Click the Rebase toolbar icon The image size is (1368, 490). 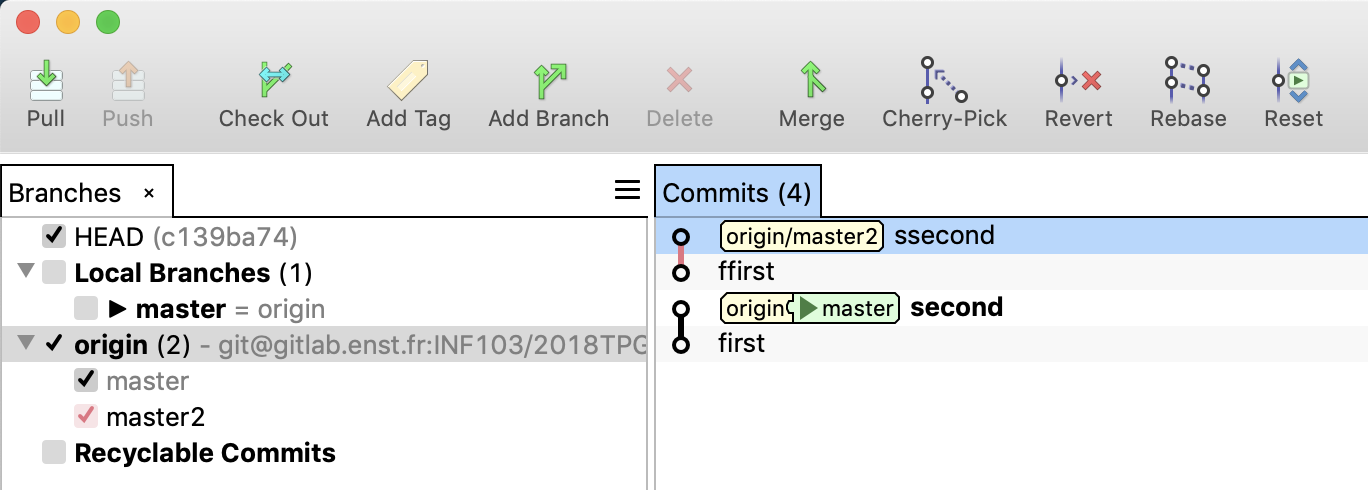[x=1187, y=81]
